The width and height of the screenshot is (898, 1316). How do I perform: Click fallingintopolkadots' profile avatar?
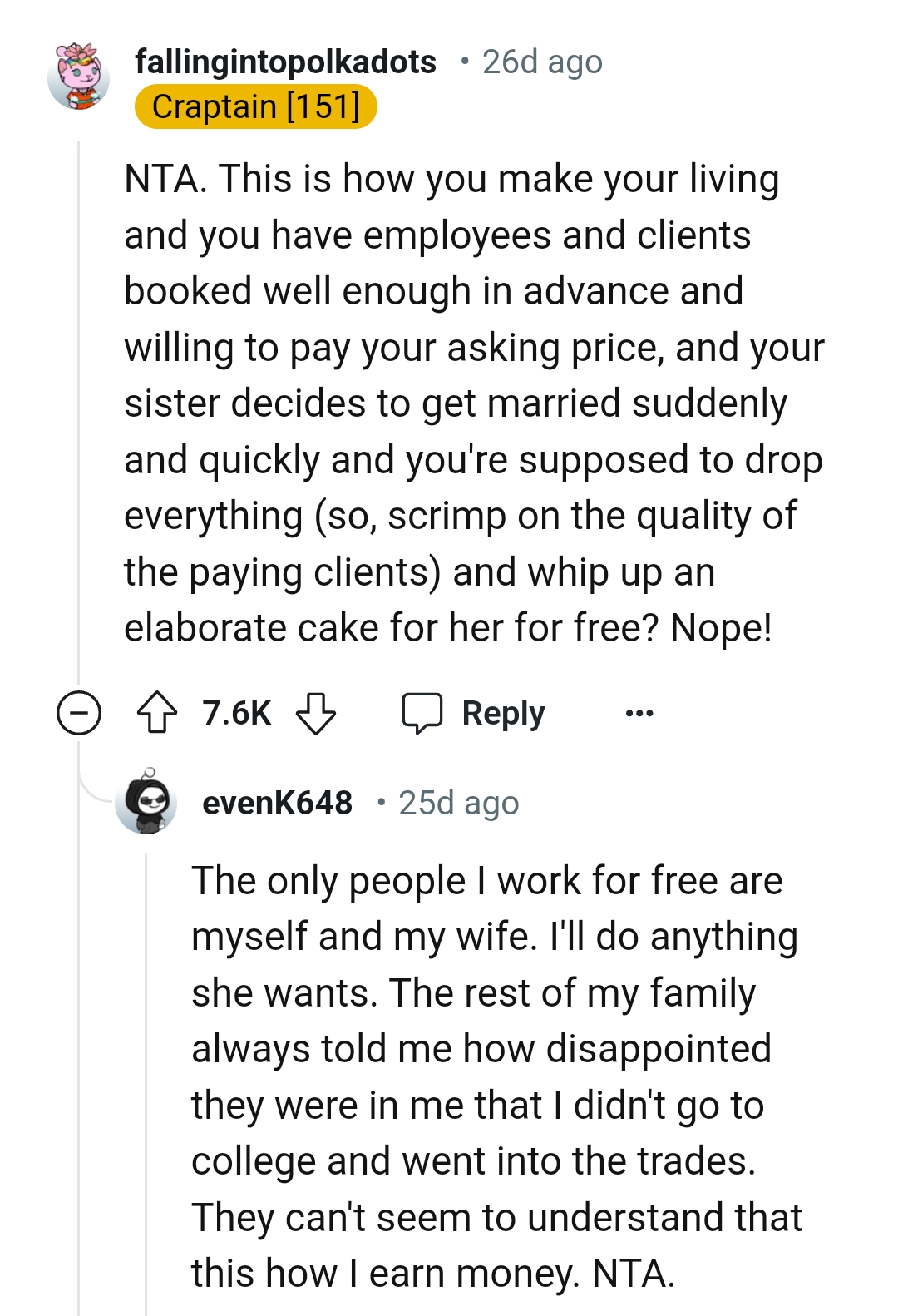(x=79, y=73)
